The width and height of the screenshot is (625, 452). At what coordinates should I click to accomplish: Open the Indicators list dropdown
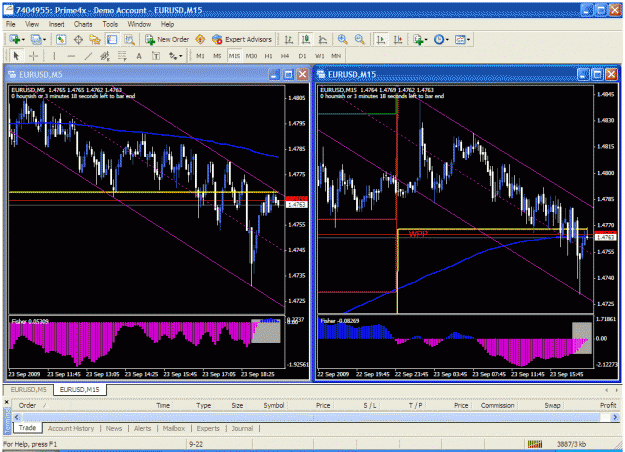point(421,39)
